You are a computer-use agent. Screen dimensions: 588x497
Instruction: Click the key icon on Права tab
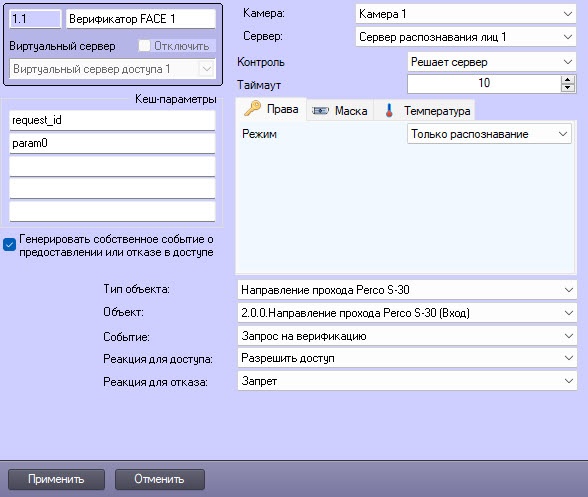point(252,108)
